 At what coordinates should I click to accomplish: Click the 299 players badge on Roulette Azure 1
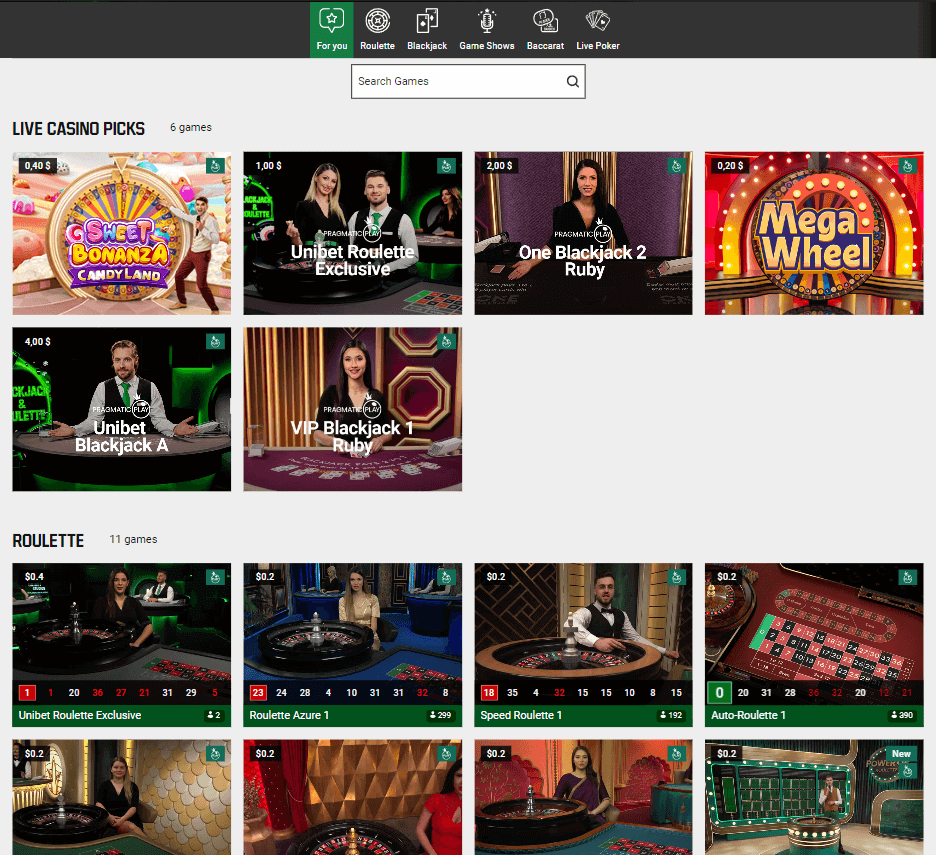(441, 715)
